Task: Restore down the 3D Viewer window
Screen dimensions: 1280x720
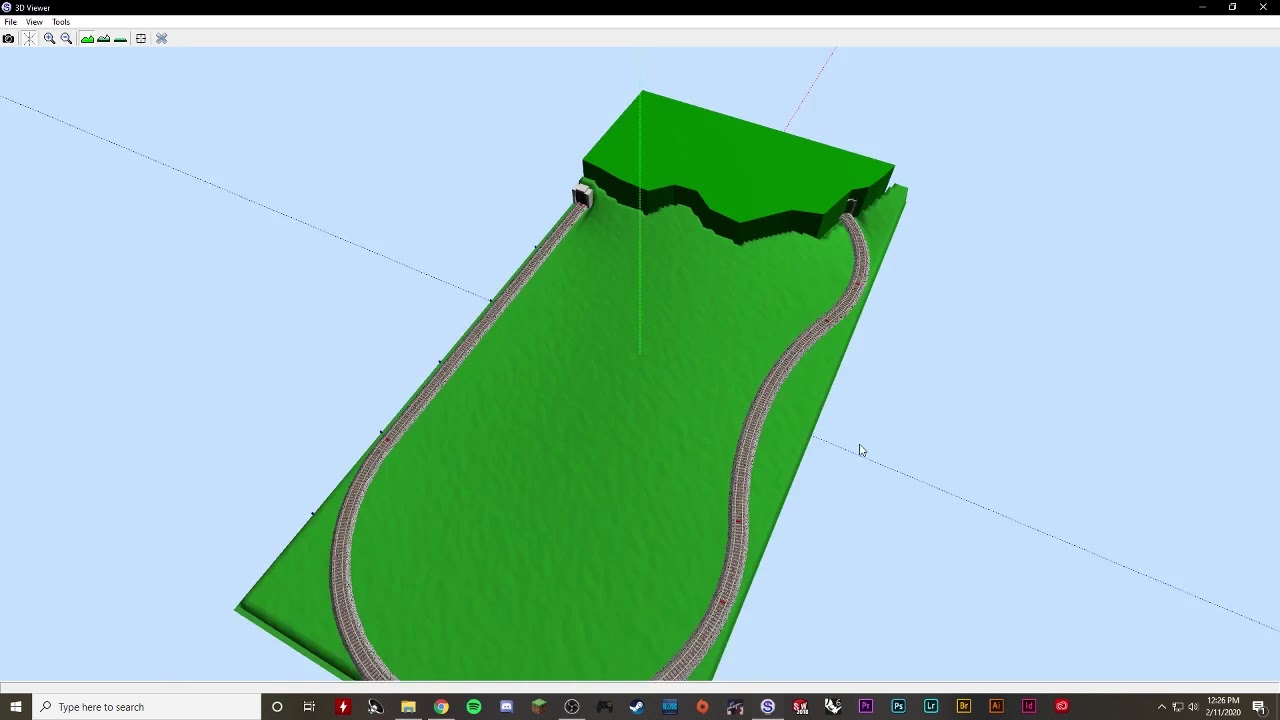Action: (1233, 7)
